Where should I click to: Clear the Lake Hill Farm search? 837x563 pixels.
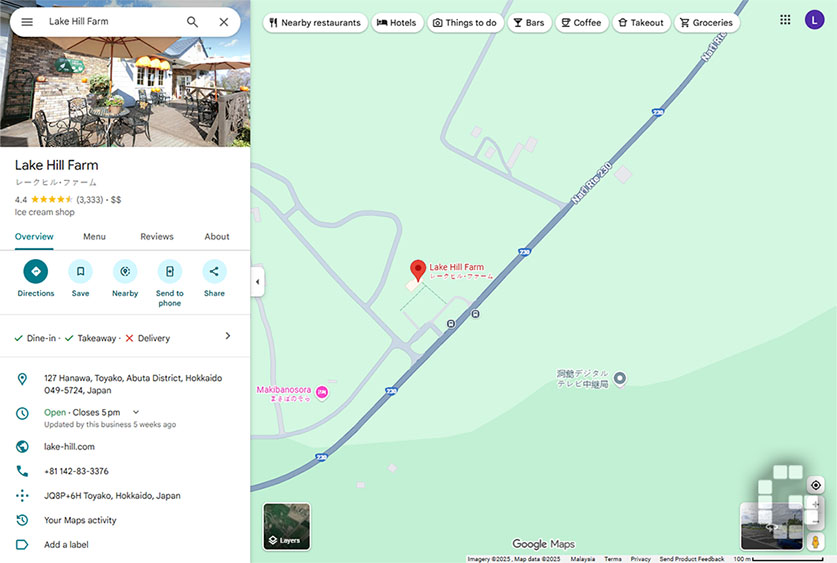pyautogui.click(x=223, y=22)
